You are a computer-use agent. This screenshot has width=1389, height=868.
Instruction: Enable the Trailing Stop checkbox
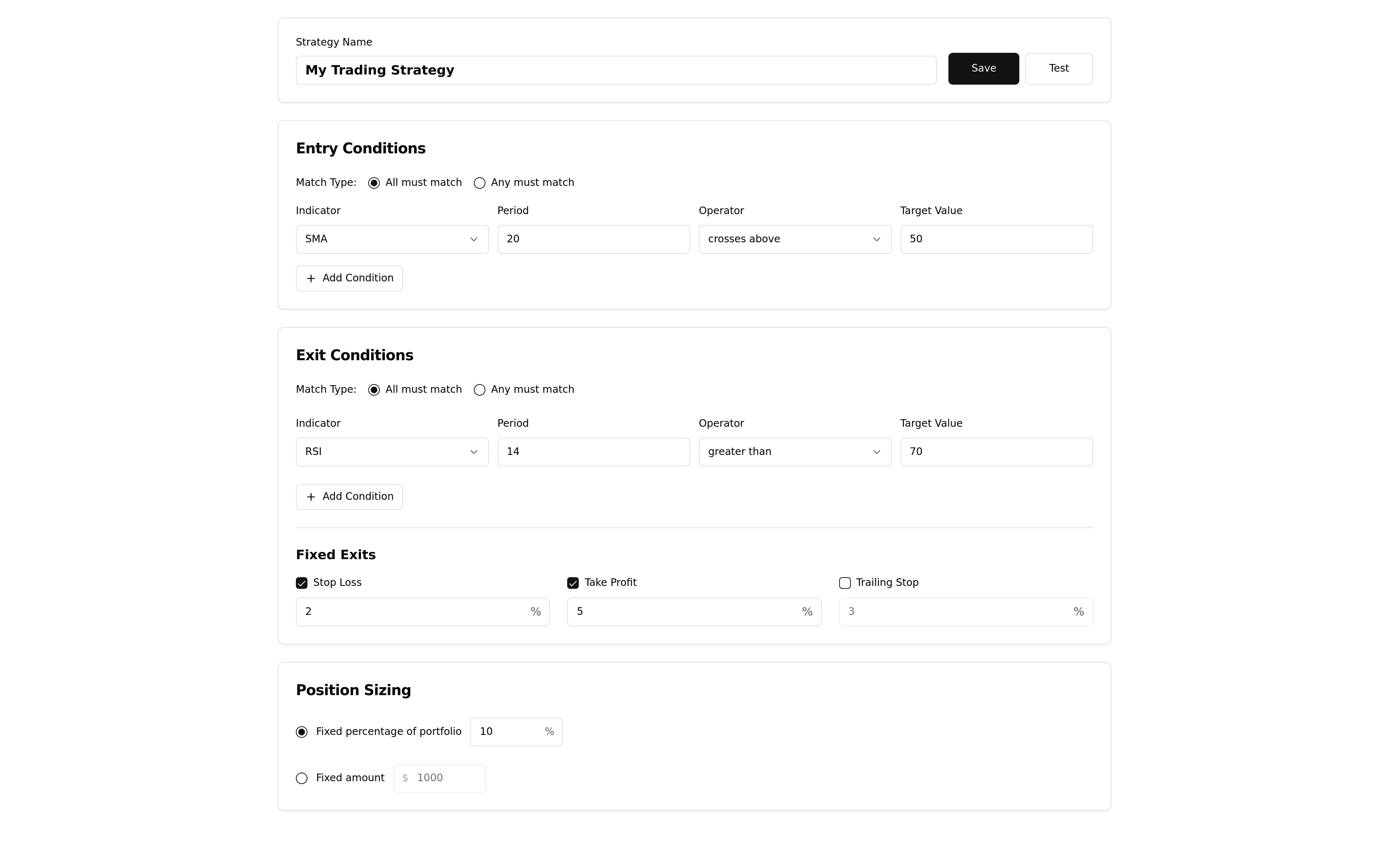point(844,583)
